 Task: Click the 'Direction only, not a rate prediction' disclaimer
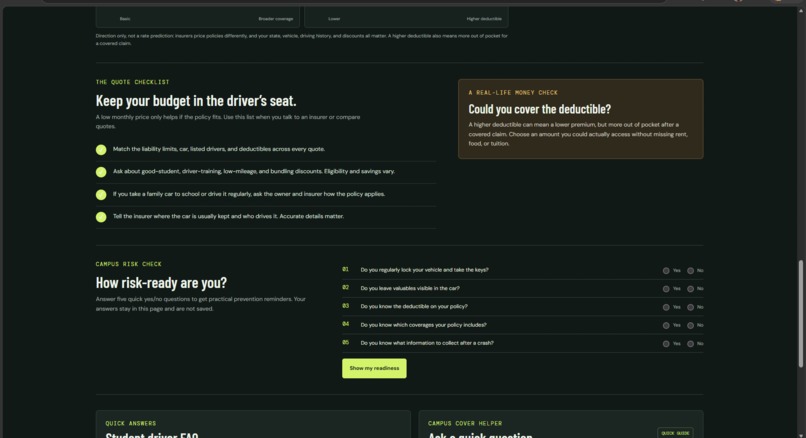coord(301,40)
